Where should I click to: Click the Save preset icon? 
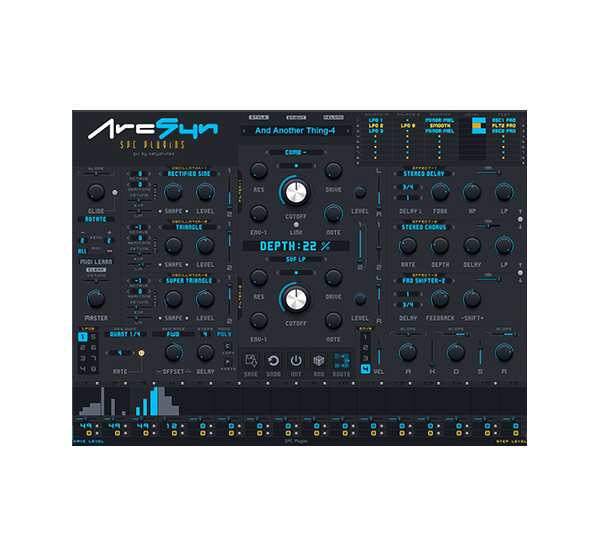tap(251, 361)
